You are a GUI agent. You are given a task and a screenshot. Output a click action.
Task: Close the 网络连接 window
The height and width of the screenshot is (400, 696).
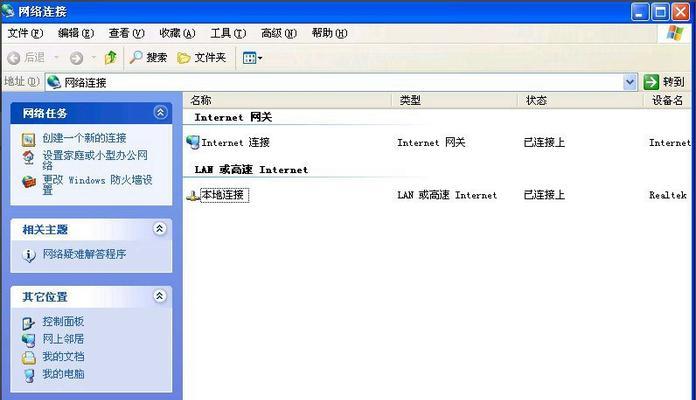[680, 12]
